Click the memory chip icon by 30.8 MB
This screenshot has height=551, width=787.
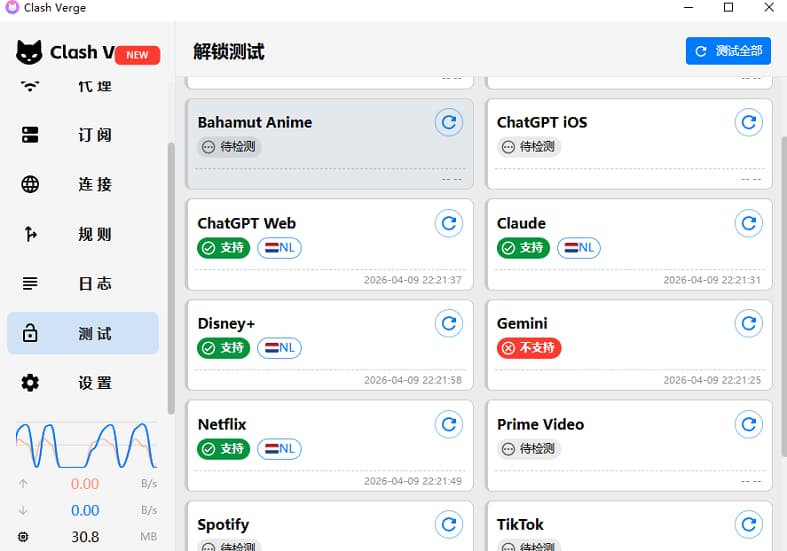pyautogui.click(x=23, y=536)
